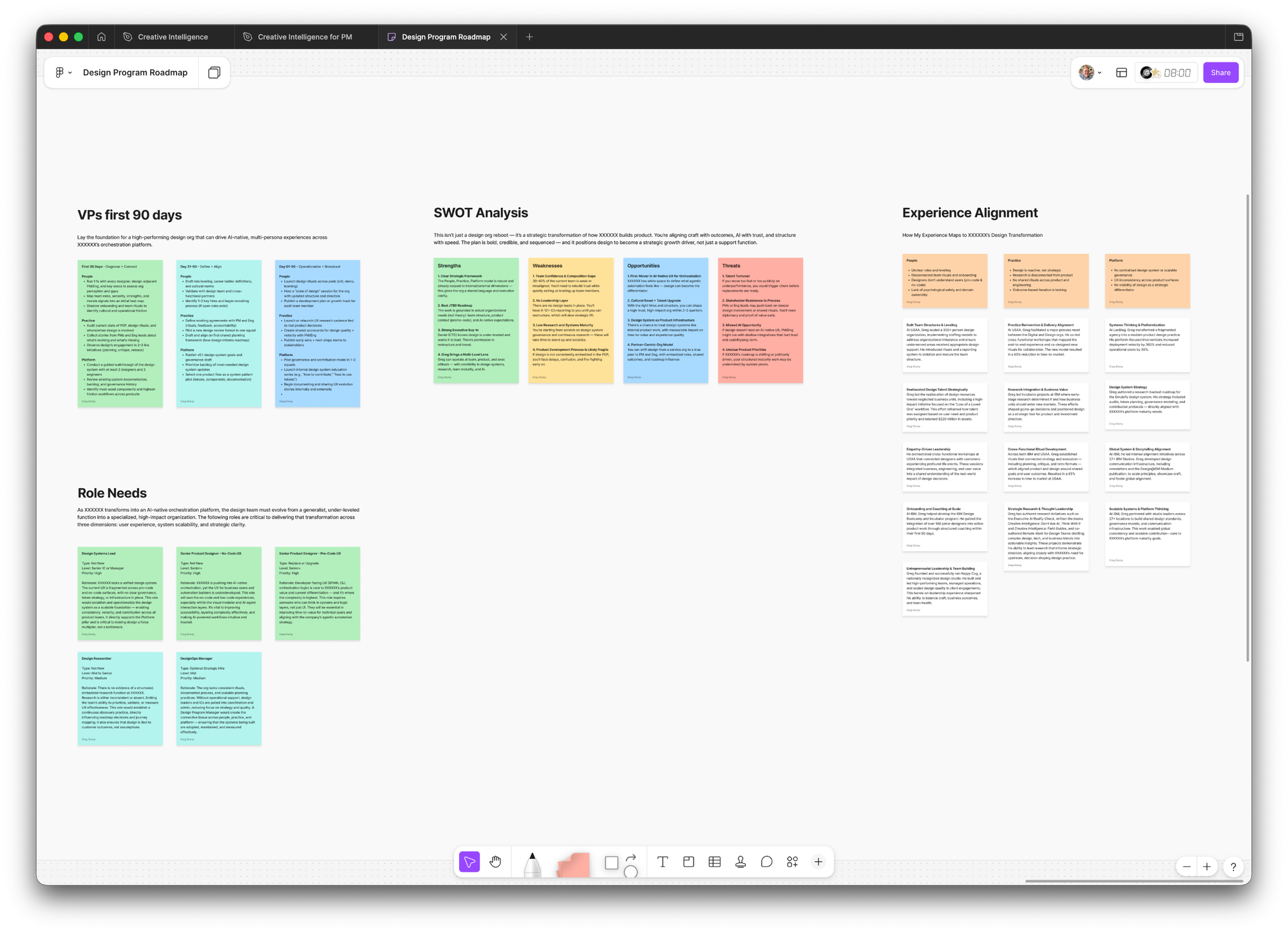The height and width of the screenshot is (933, 1288).
Task: Choose the Section tool
Action: coord(688,862)
